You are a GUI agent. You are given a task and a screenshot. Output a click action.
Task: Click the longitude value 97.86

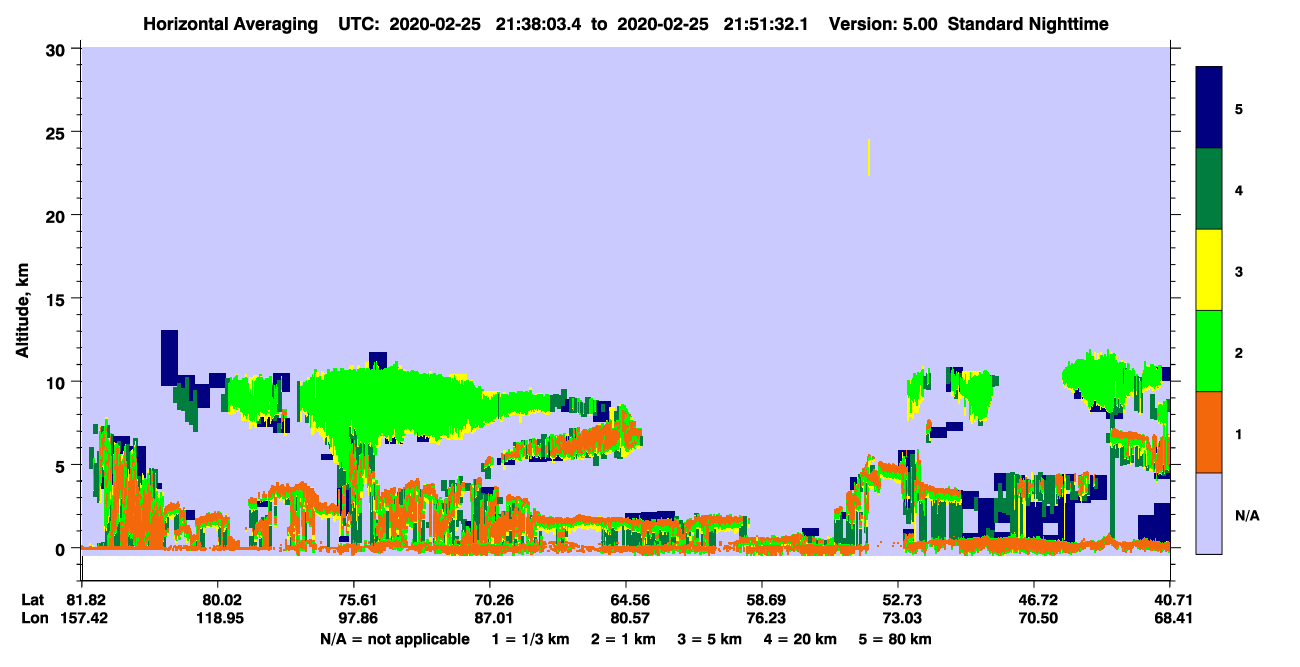[x=355, y=618]
